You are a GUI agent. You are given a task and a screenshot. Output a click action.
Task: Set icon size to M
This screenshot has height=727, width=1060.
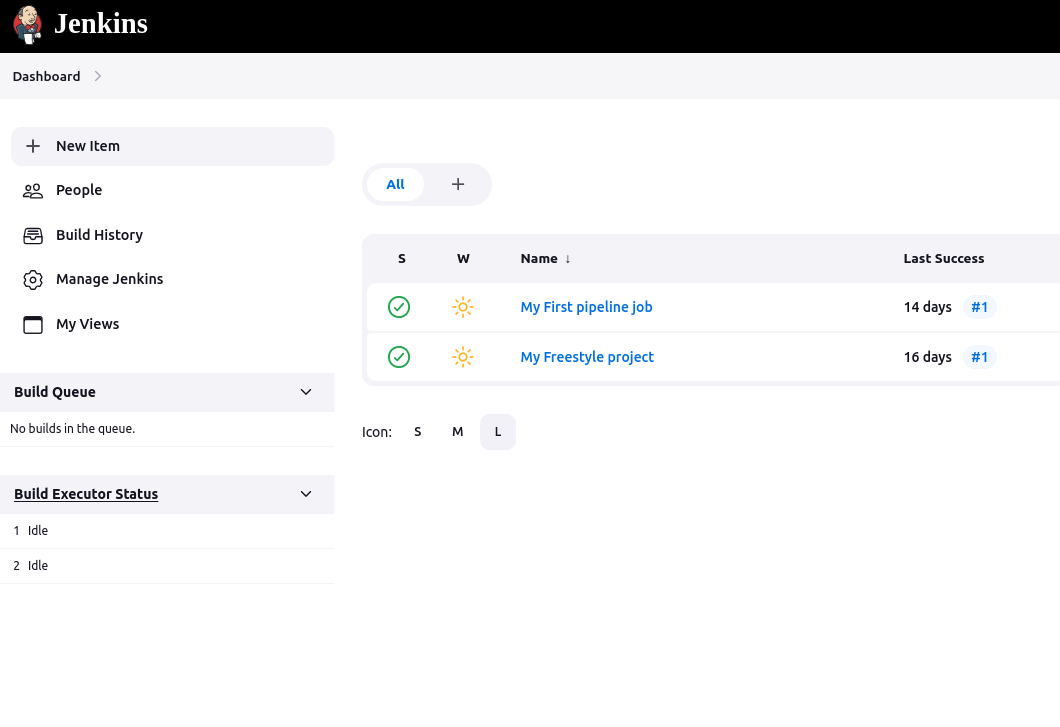[x=458, y=432]
